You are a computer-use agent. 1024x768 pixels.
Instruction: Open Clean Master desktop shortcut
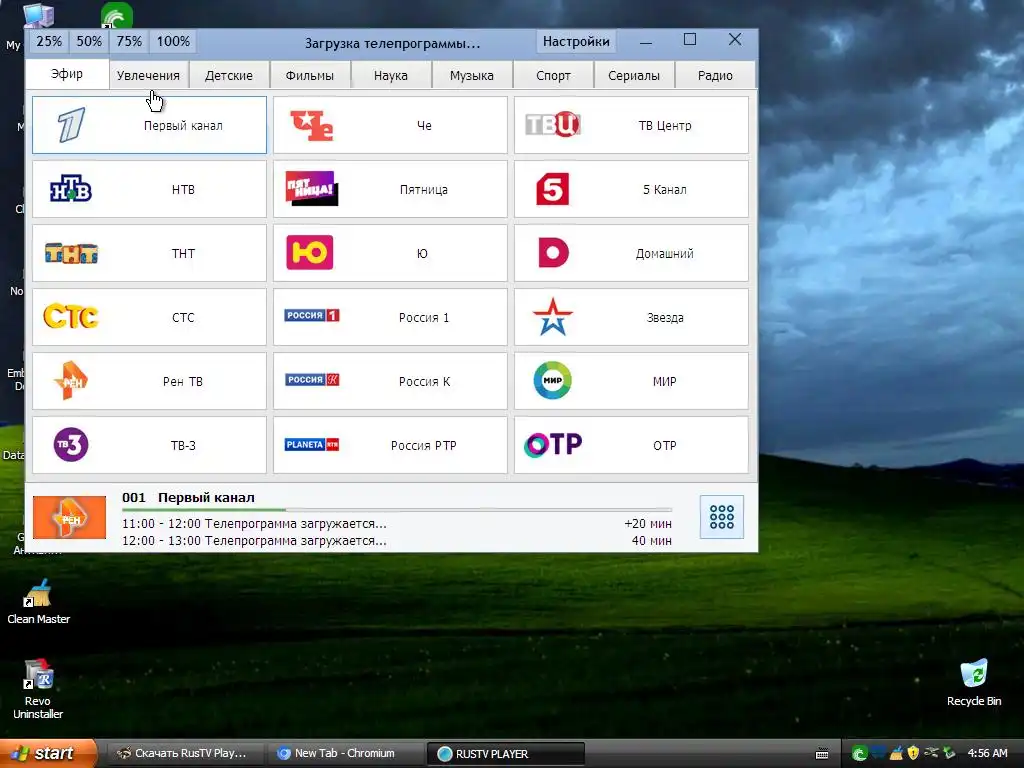[38, 602]
